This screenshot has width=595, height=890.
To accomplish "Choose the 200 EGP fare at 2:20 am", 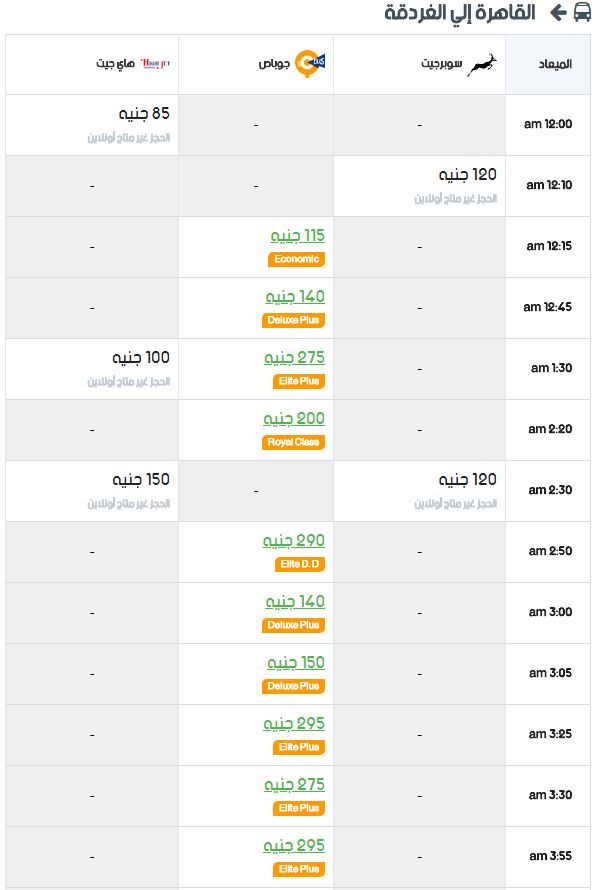I will click(x=294, y=418).
